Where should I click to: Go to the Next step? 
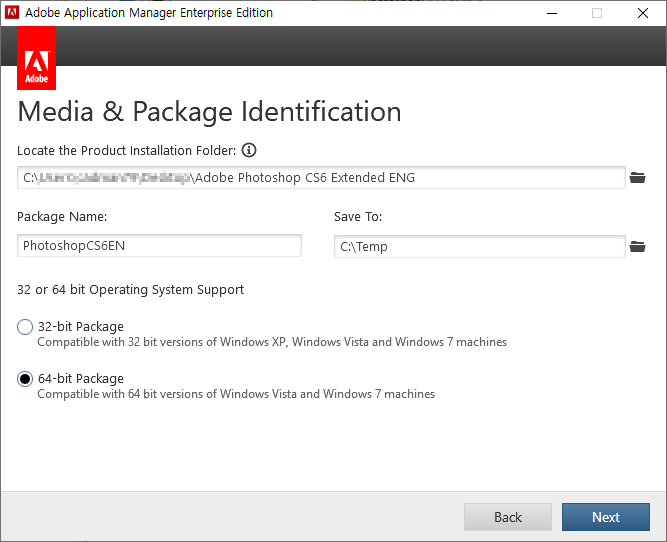point(606,517)
